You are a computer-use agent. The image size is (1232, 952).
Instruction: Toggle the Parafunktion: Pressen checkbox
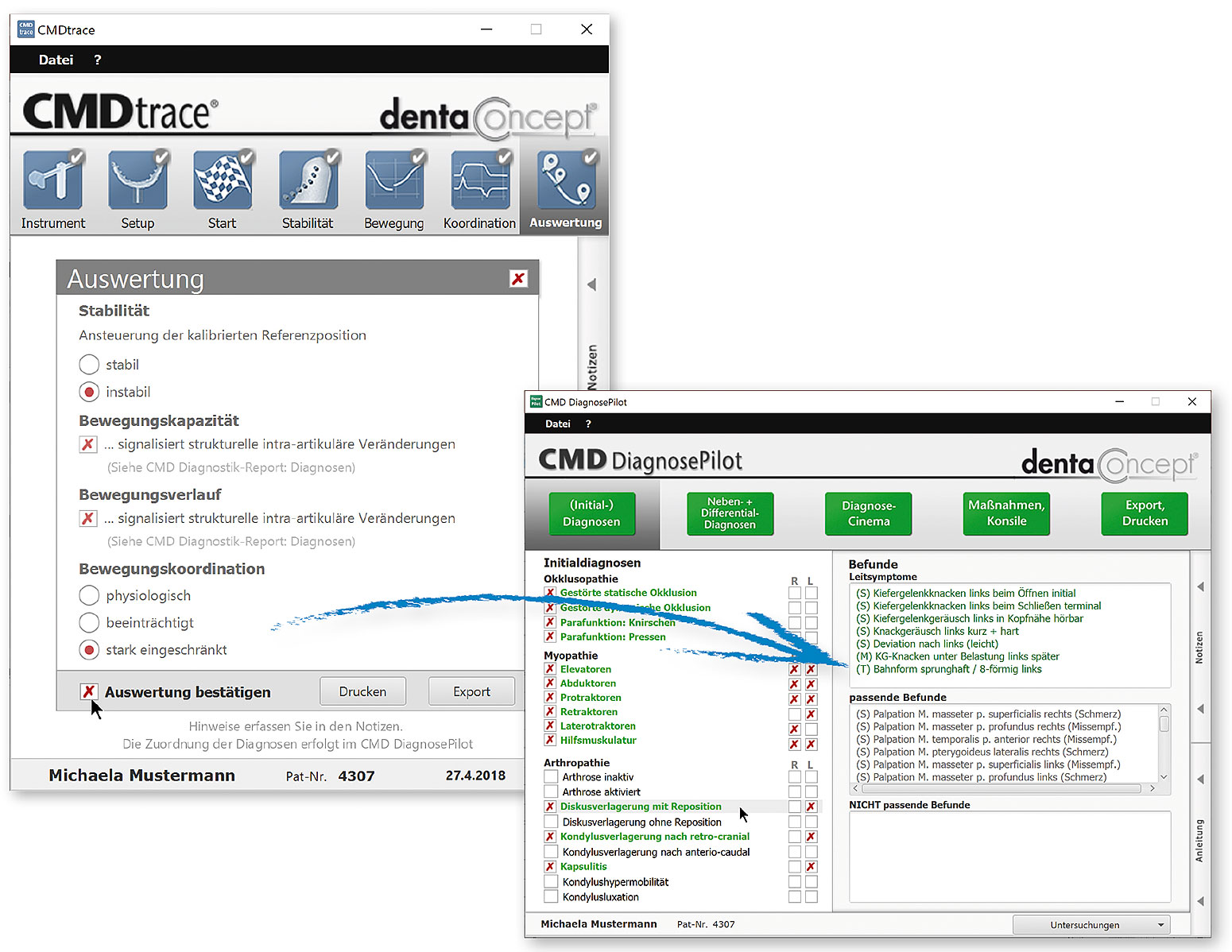coord(550,637)
